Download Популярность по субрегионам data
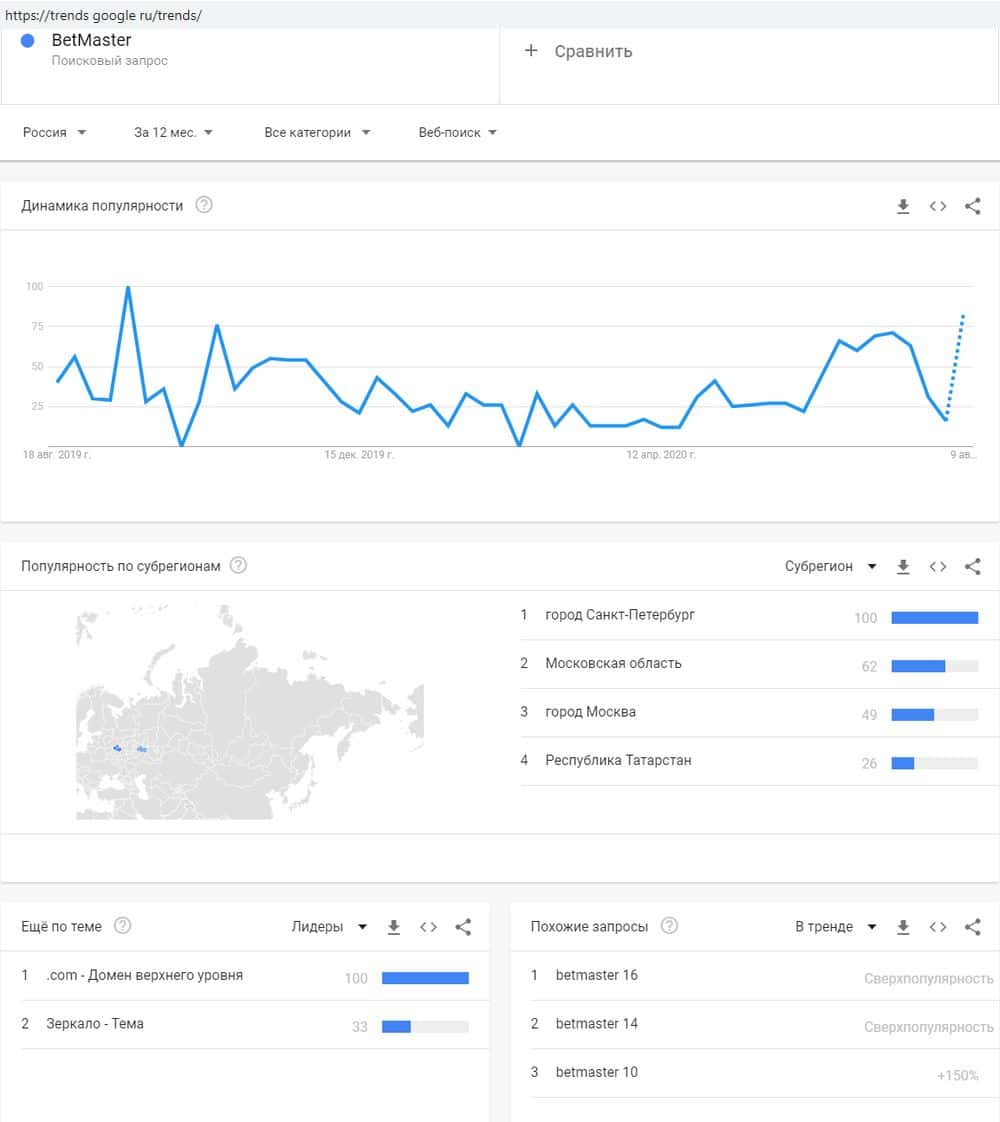Image resolution: width=1000 pixels, height=1122 pixels. coord(903,566)
